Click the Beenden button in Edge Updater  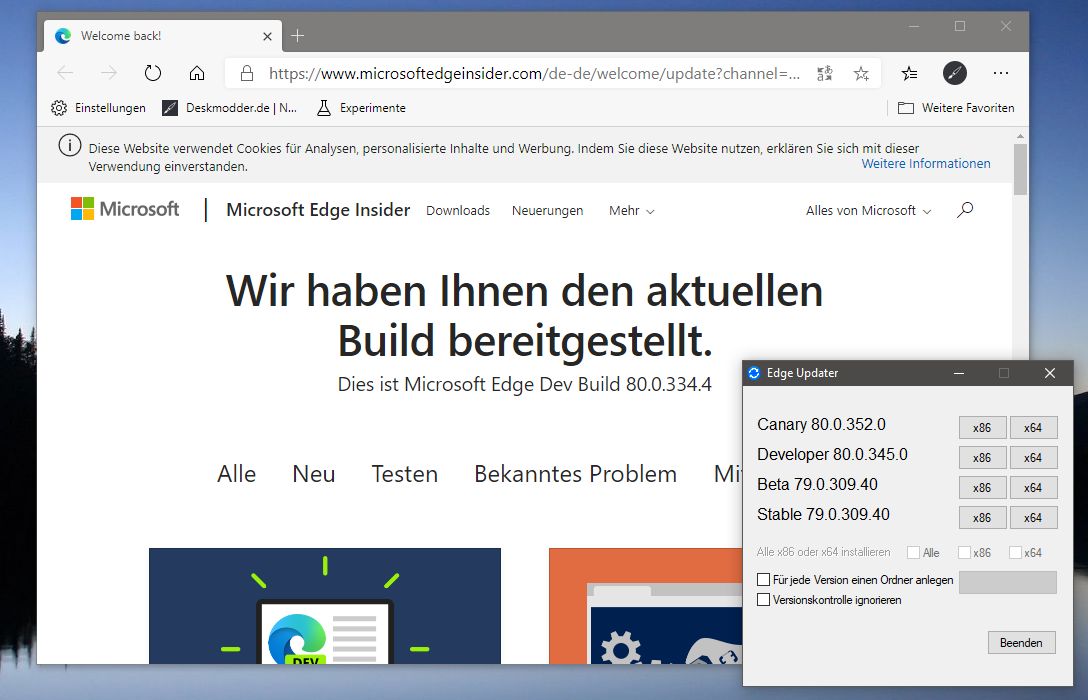pos(1021,642)
